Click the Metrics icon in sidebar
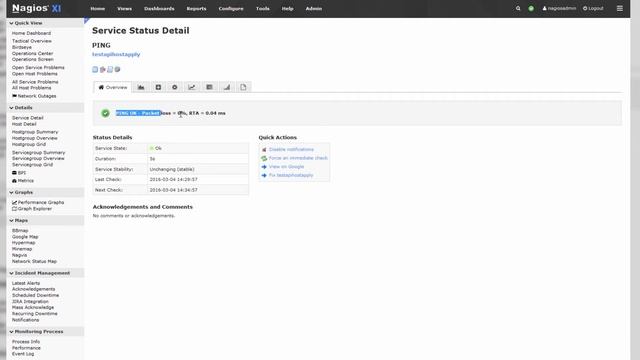This screenshot has height=360, width=640. click(x=14, y=180)
